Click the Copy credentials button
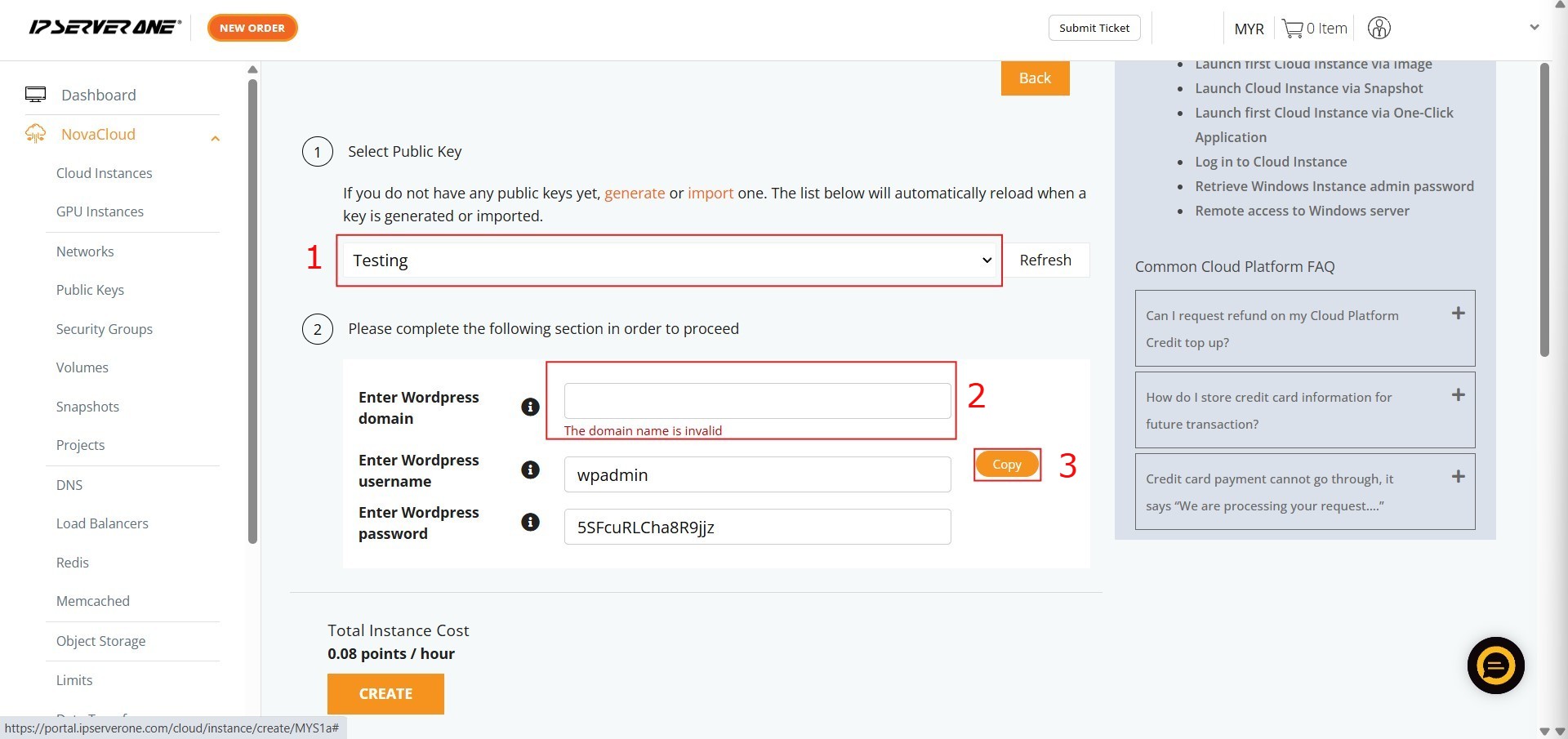This screenshot has height=739, width=1568. coord(1006,465)
